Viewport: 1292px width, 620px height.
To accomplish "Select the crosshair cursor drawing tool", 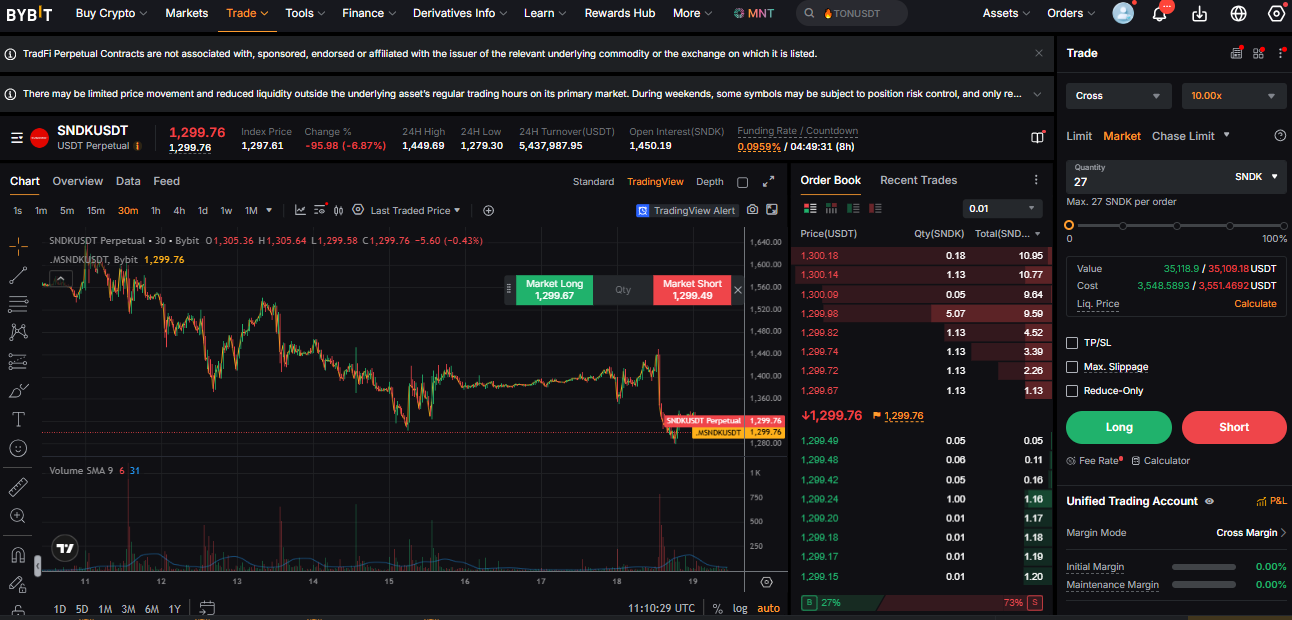I will (x=18, y=245).
